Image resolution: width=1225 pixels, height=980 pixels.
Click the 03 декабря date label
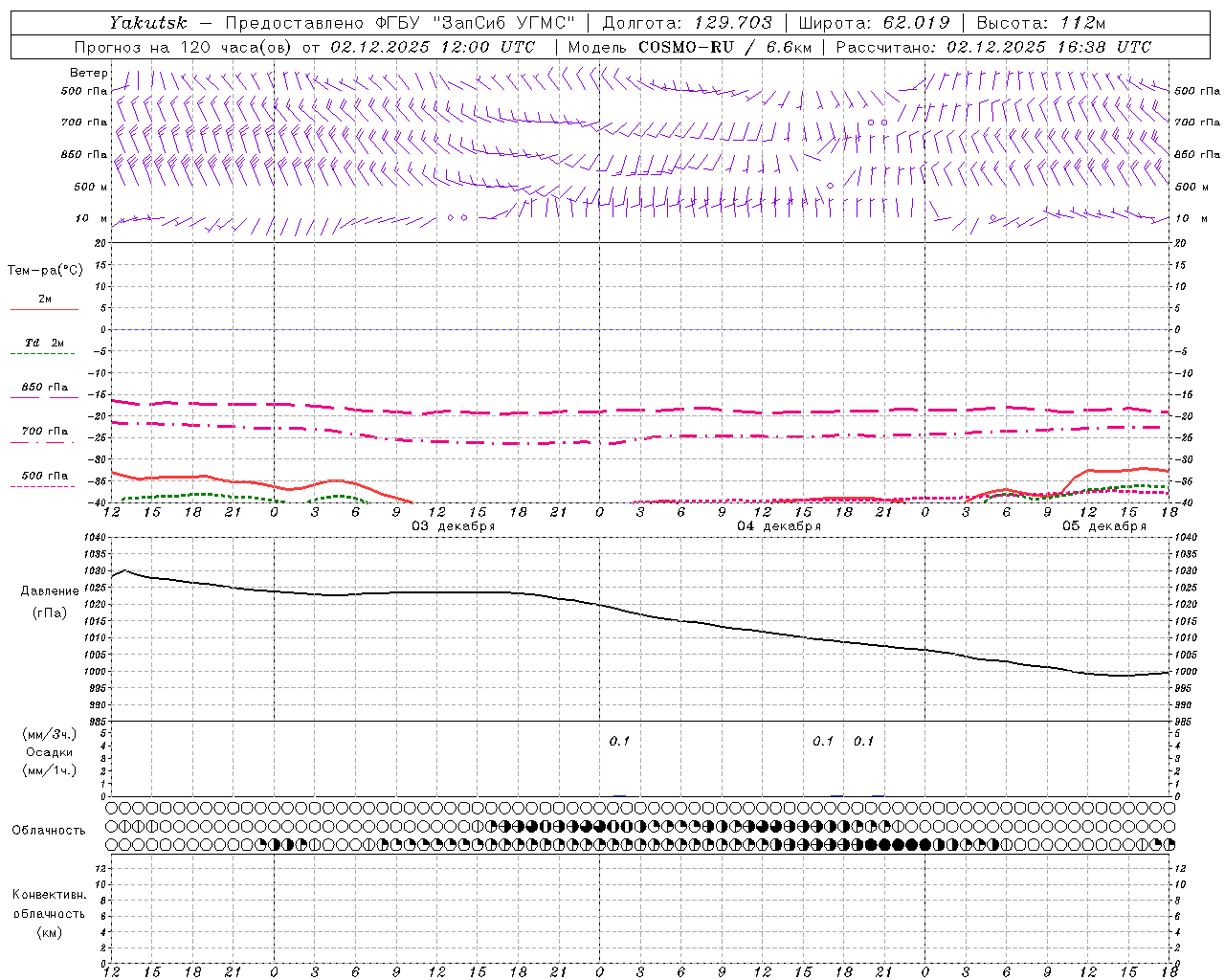(x=453, y=525)
